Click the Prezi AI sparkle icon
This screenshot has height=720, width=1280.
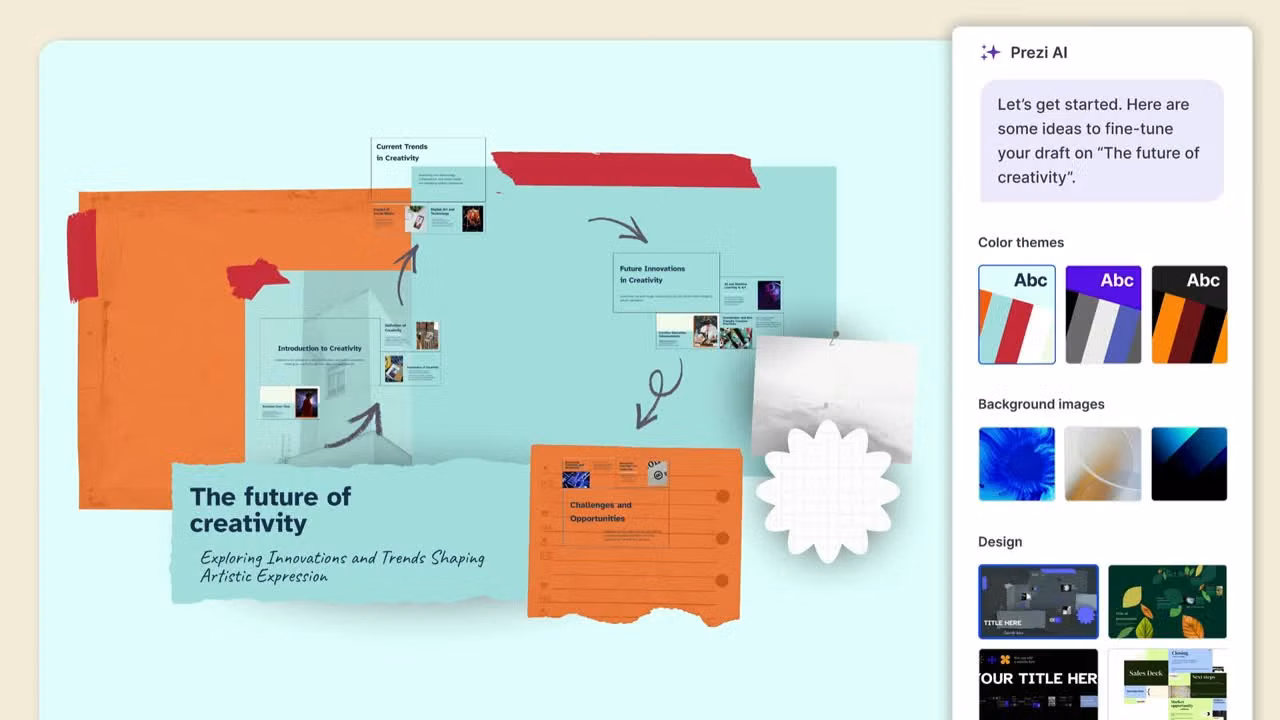point(989,52)
